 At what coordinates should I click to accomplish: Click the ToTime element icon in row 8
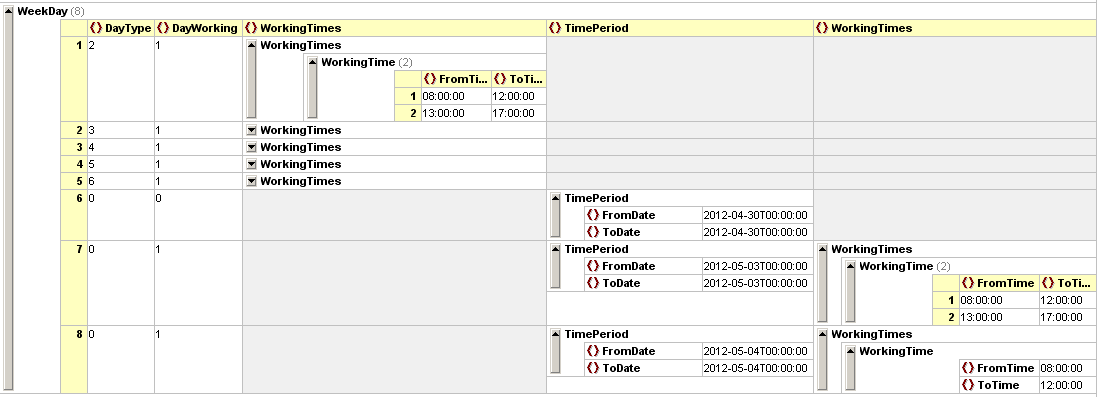tap(969, 385)
